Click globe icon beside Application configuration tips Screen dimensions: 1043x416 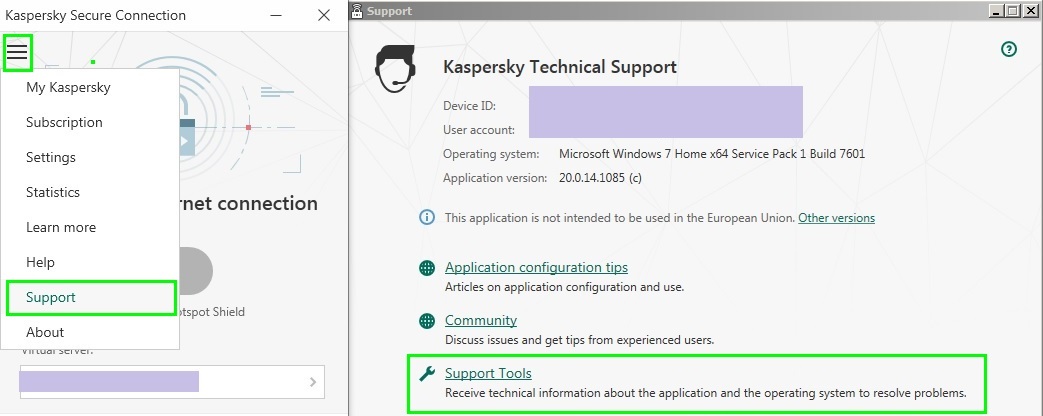(427, 268)
